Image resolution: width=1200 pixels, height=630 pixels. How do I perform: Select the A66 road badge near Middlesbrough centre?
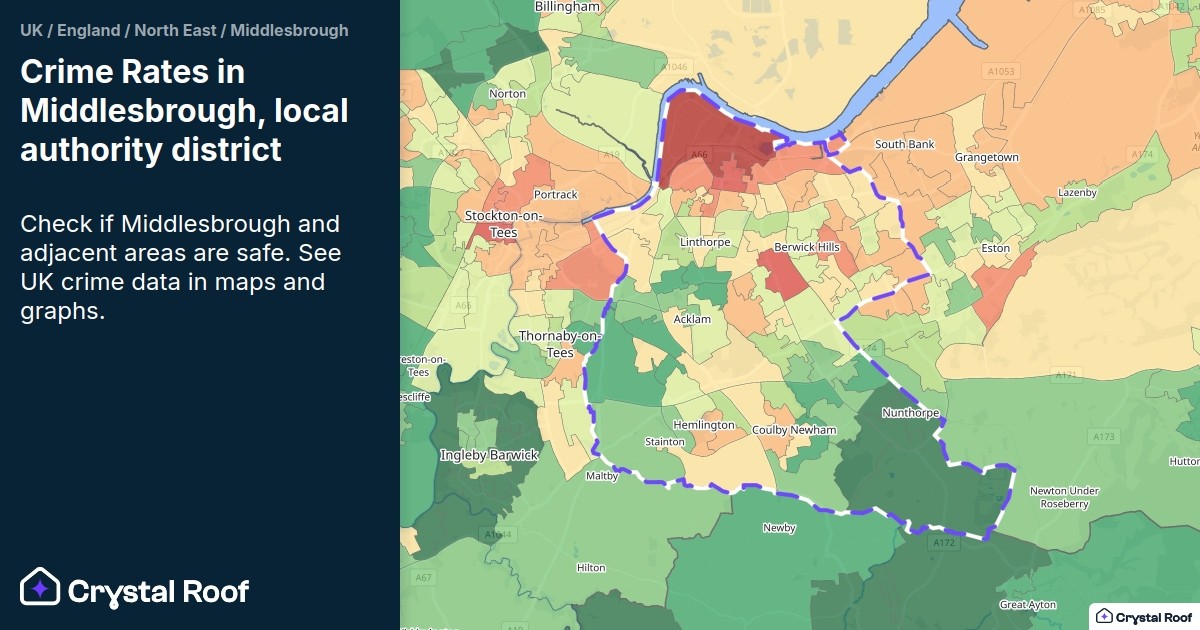point(698,155)
